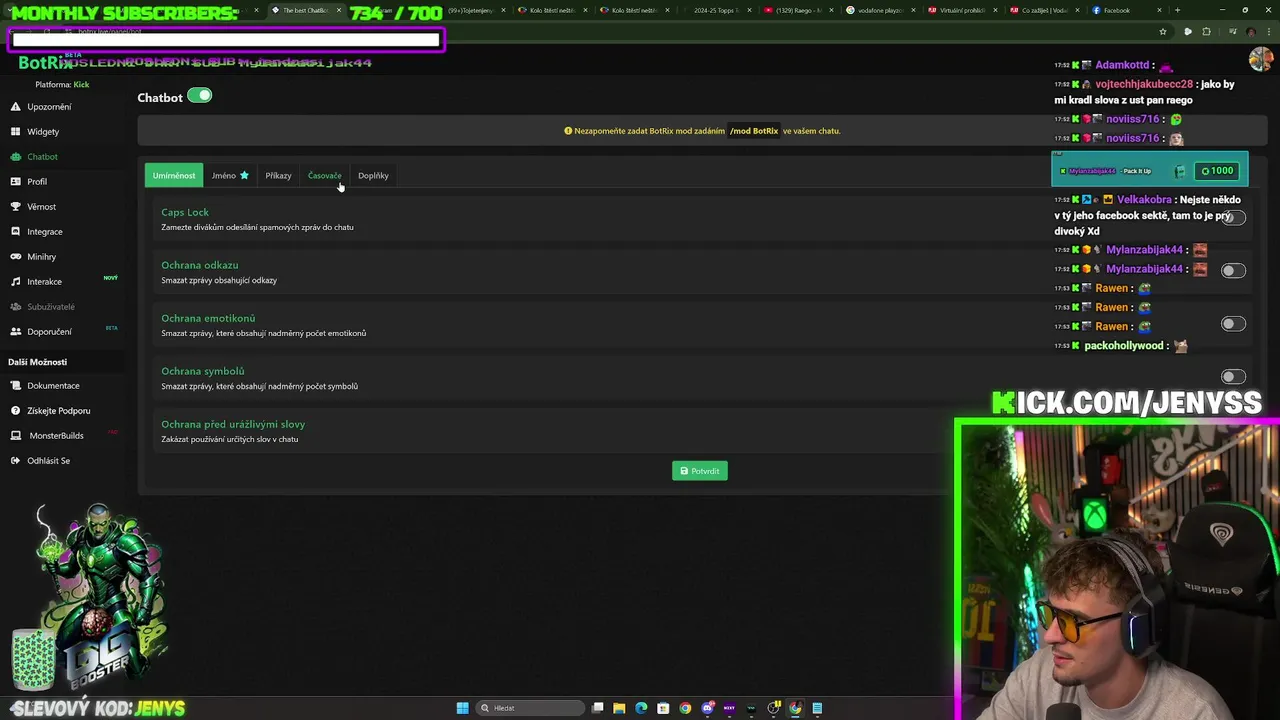Switch to the Časovače tab
Screen dimensions: 1280x720
pos(324,176)
